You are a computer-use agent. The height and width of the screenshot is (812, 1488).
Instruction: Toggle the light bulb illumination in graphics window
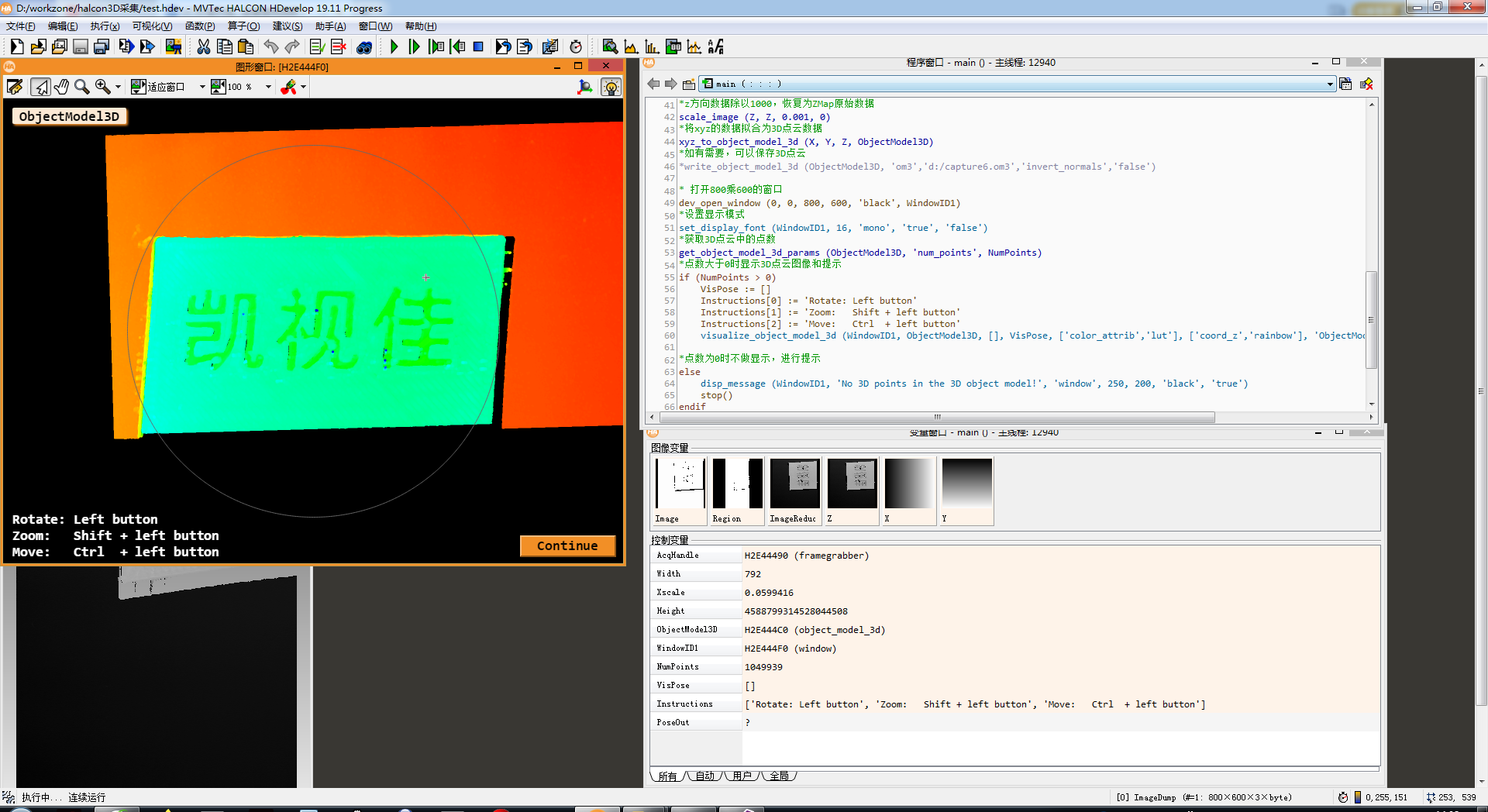(611, 87)
